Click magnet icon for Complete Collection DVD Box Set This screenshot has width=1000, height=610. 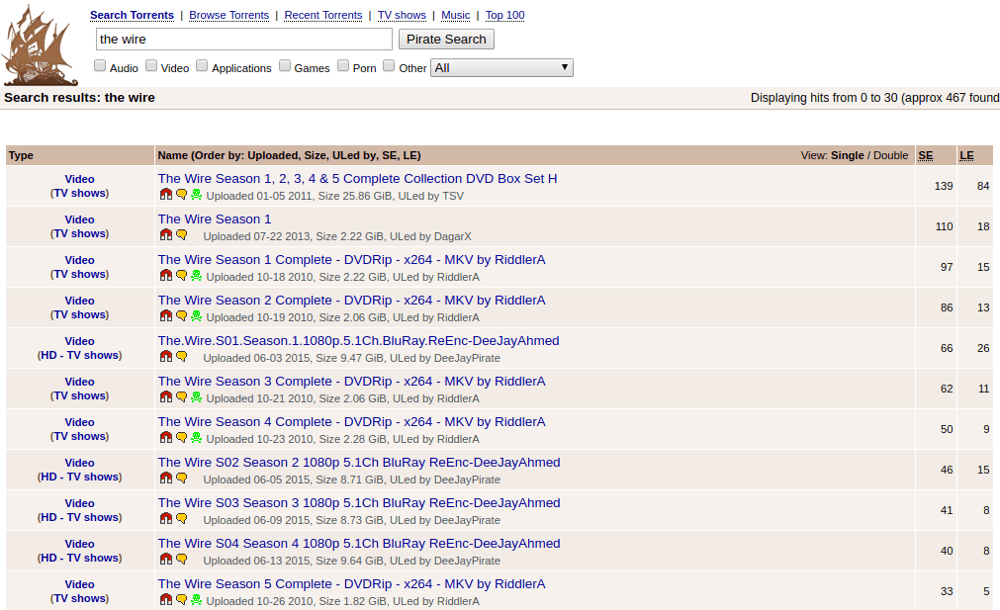point(166,195)
